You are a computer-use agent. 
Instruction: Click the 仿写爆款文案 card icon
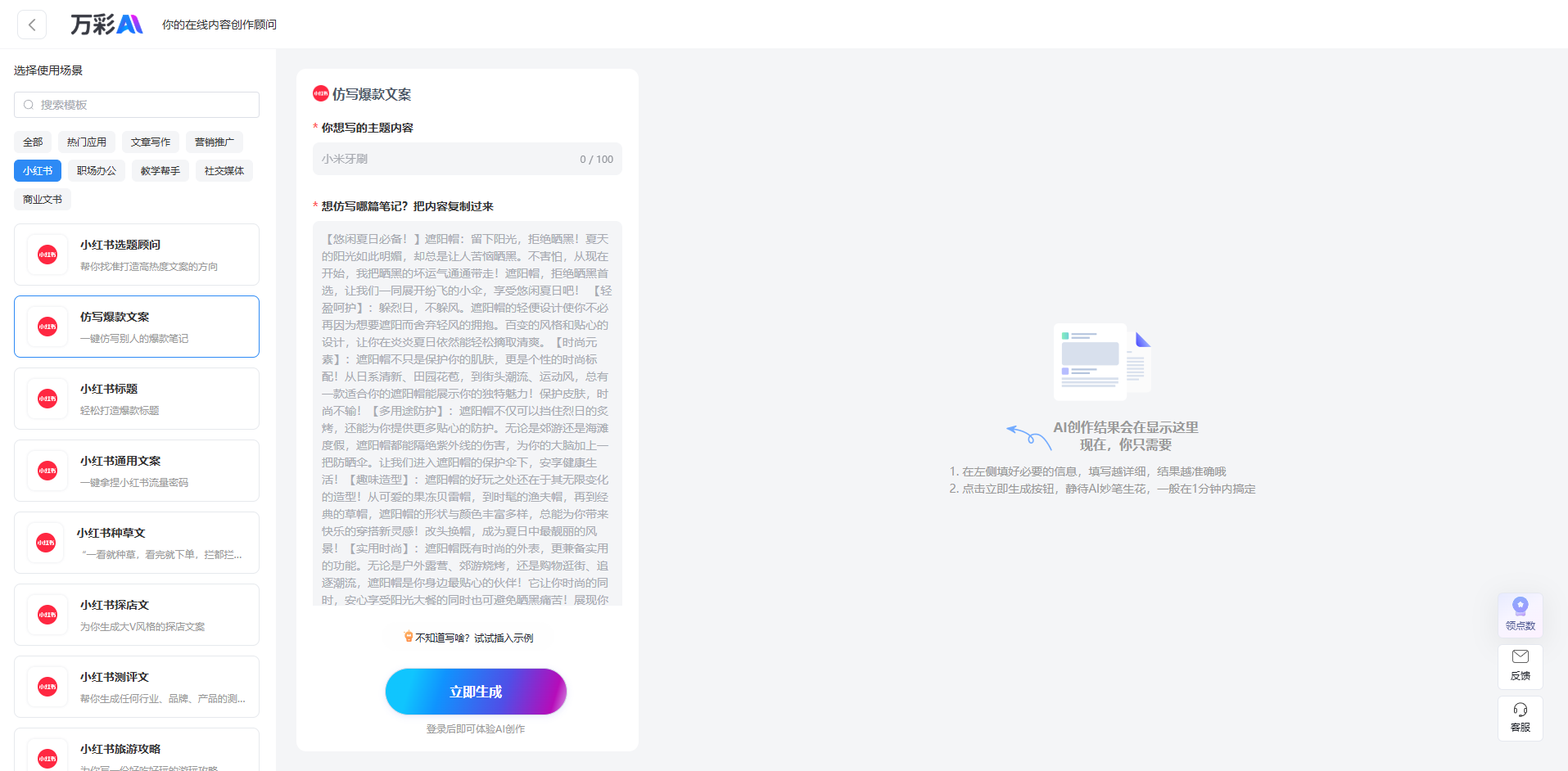47,327
